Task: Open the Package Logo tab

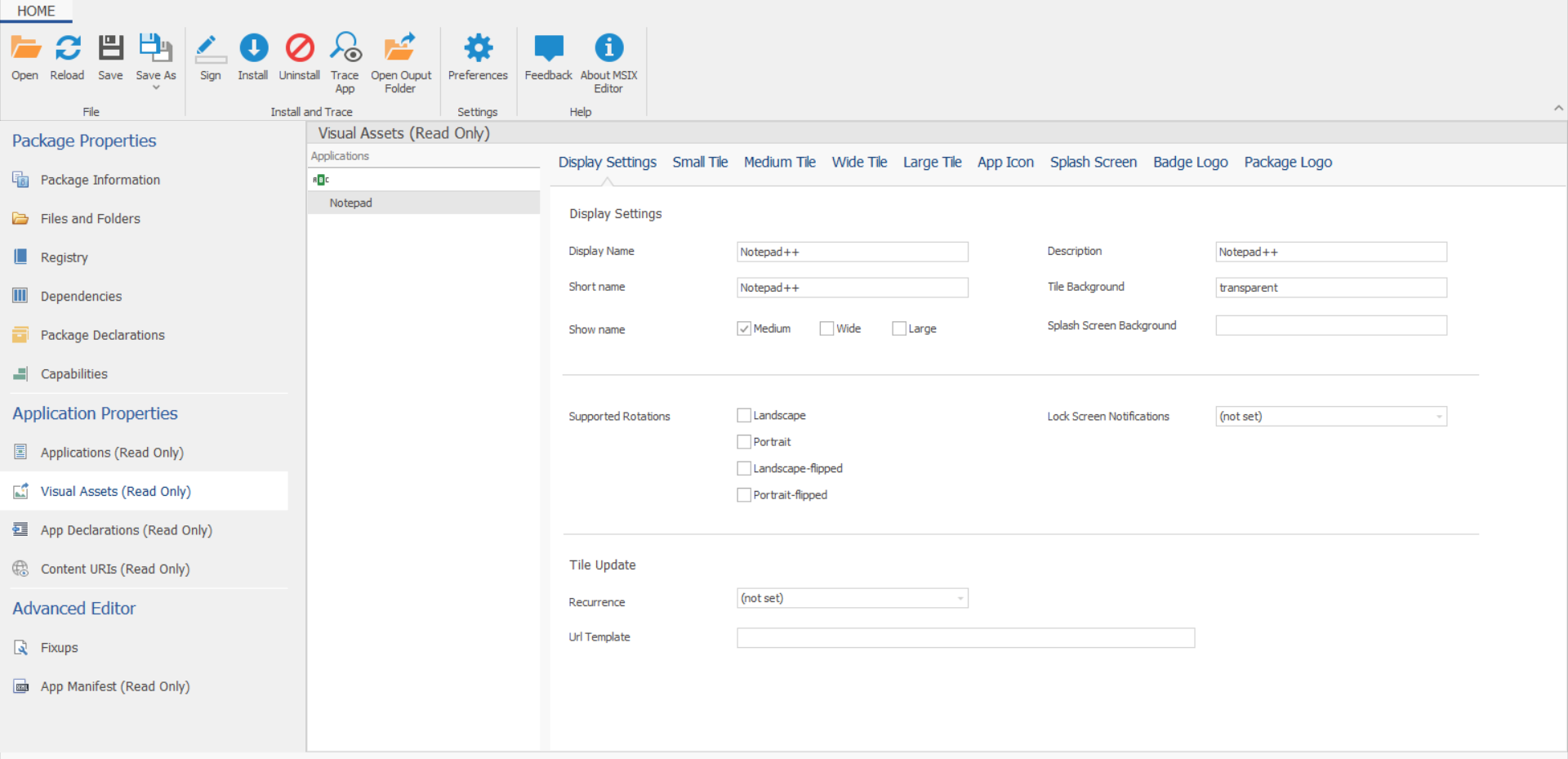Action: pos(1288,162)
